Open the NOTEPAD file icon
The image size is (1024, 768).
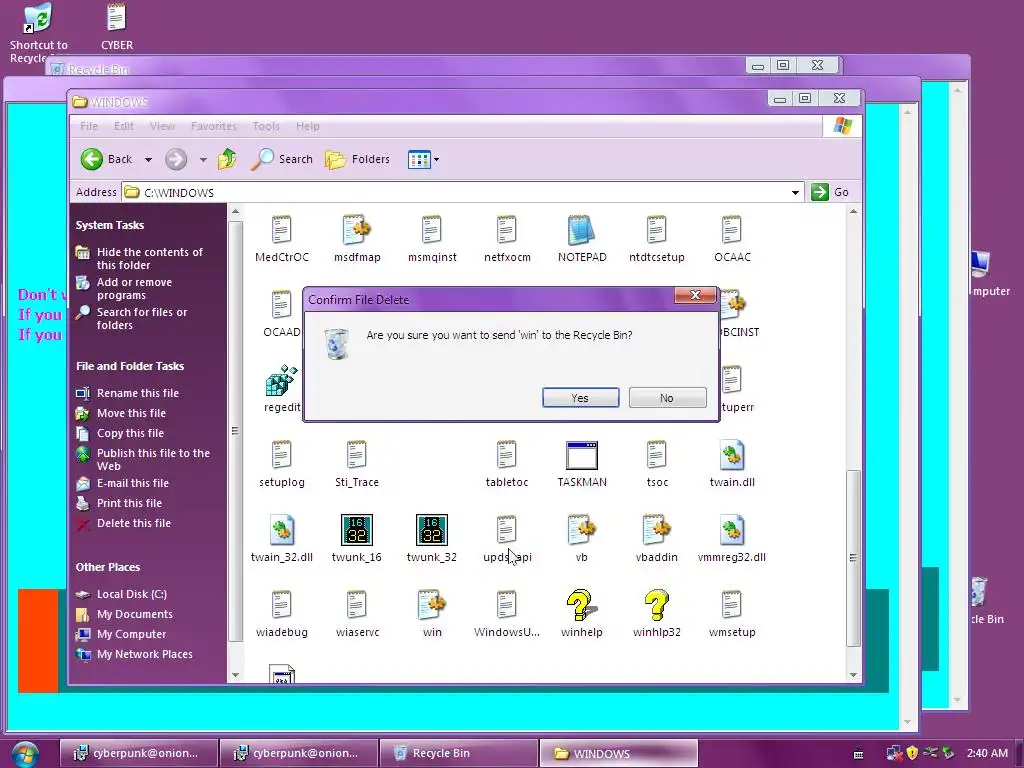point(582,231)
